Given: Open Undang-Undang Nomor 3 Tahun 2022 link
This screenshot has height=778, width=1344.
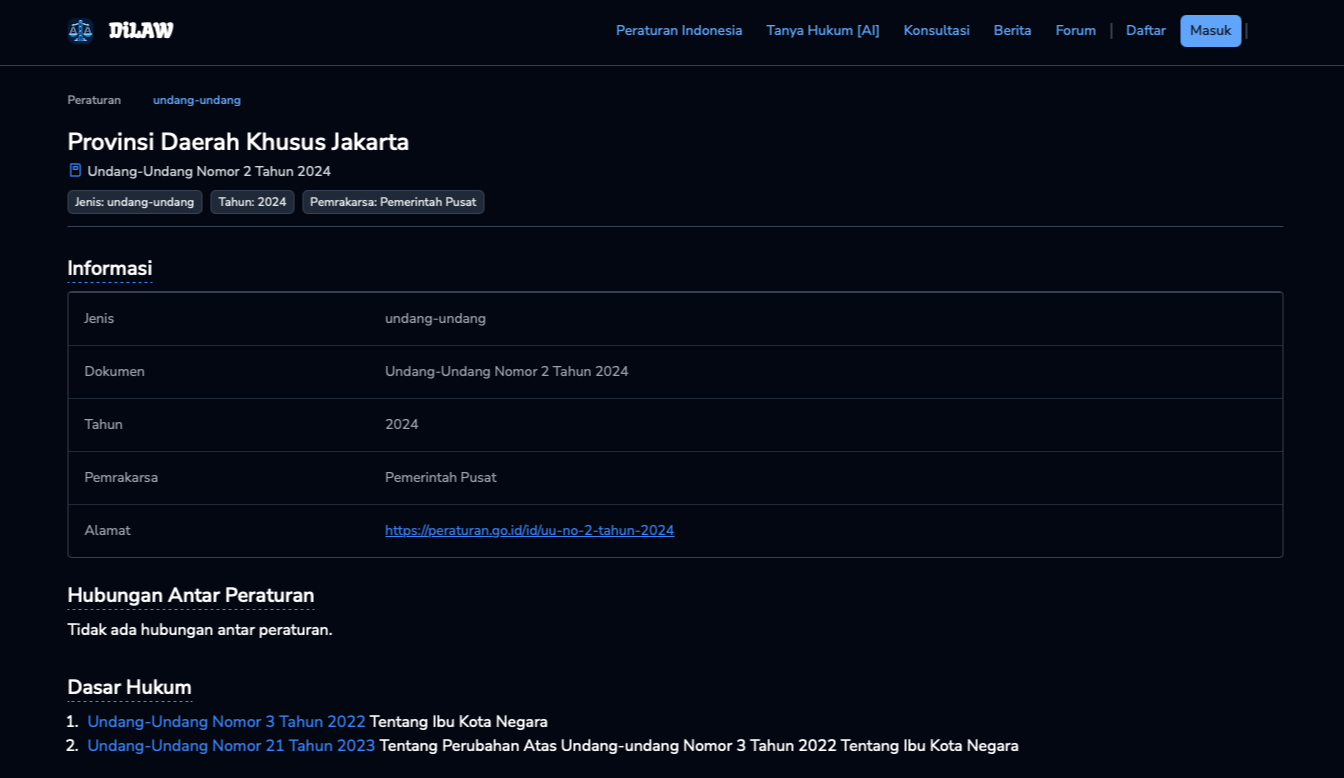Looking at the screenshot, I should (226, 722).
